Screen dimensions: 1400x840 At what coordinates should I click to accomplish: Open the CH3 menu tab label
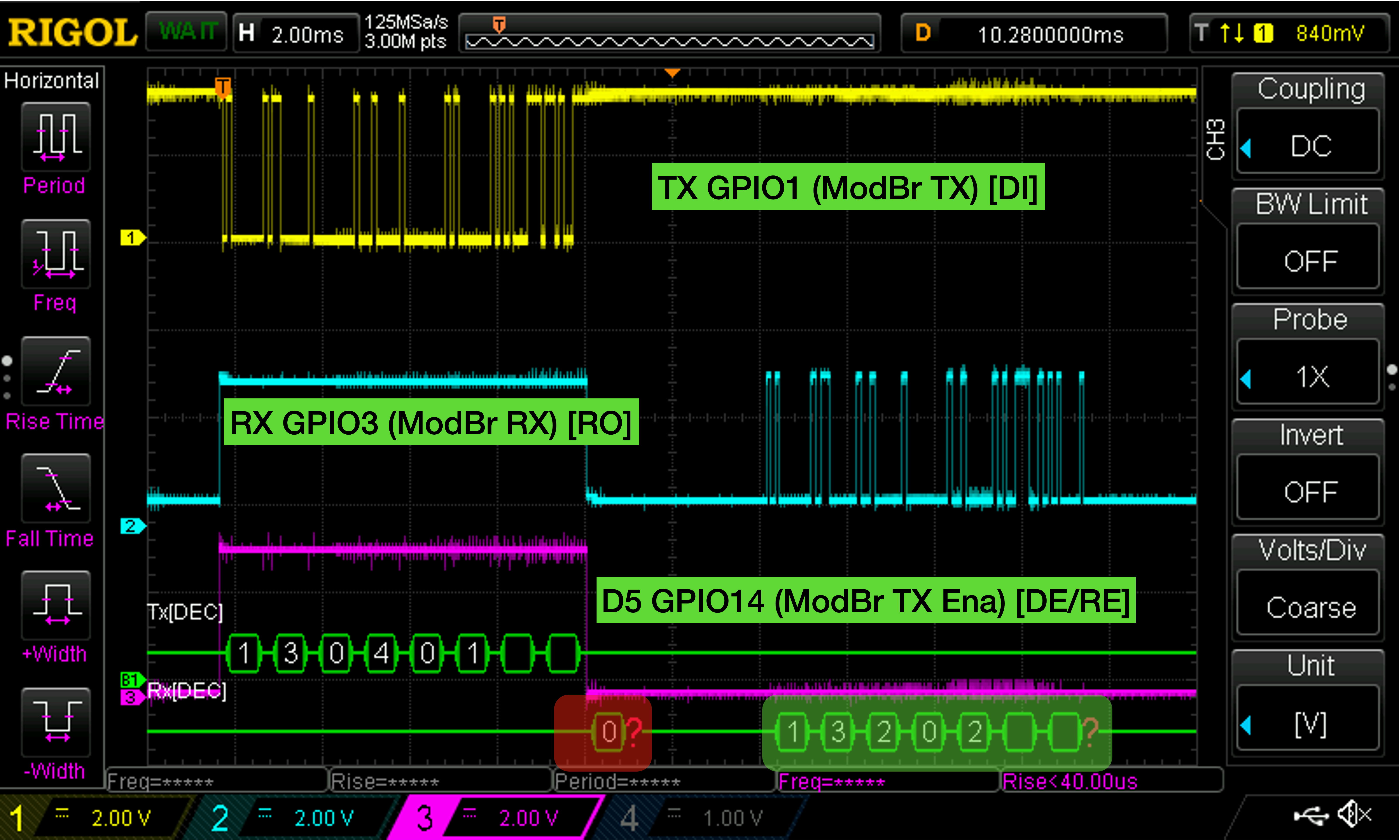click(x=1216, y=139)
